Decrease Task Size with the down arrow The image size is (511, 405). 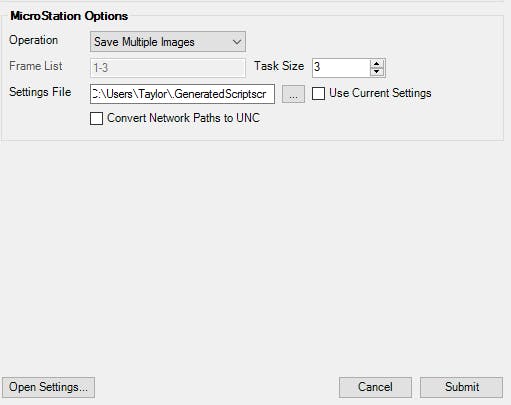(x=377, y=71)
